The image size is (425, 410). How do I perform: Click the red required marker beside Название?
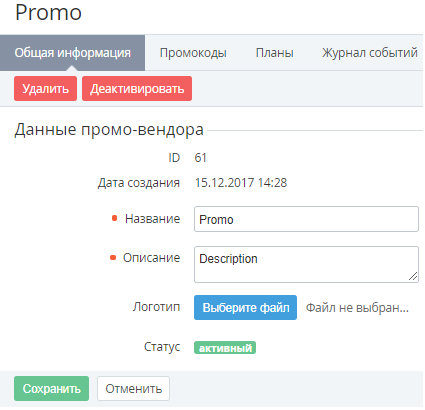pos(114,218)
